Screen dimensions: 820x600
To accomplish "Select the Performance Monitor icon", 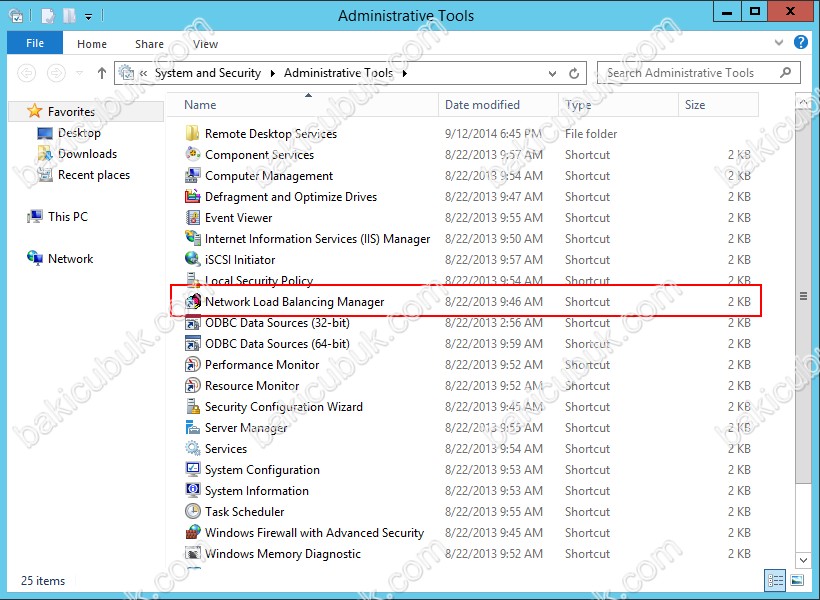I will pos(192,364).
